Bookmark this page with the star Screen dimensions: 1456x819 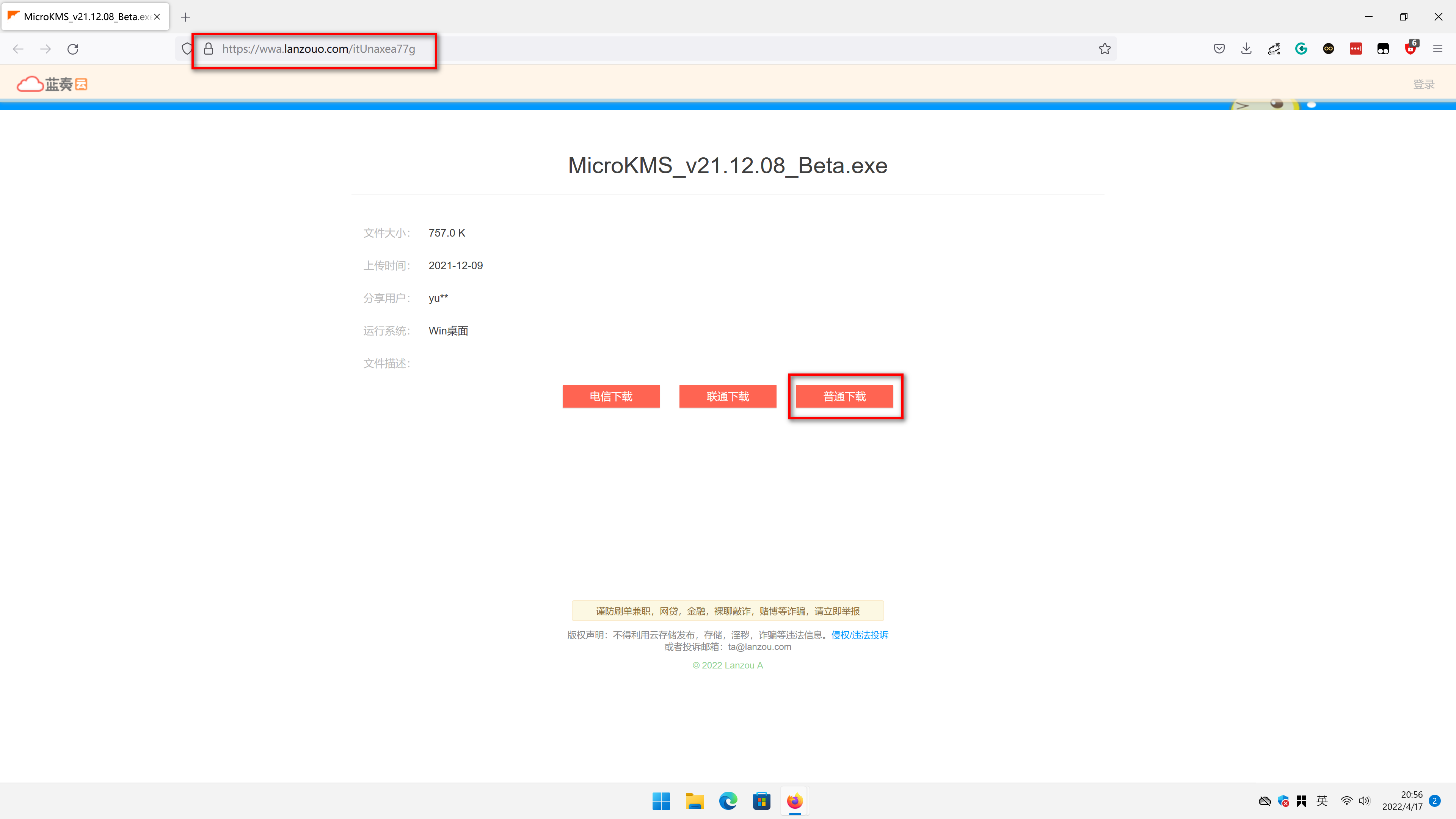(1105, 49)
